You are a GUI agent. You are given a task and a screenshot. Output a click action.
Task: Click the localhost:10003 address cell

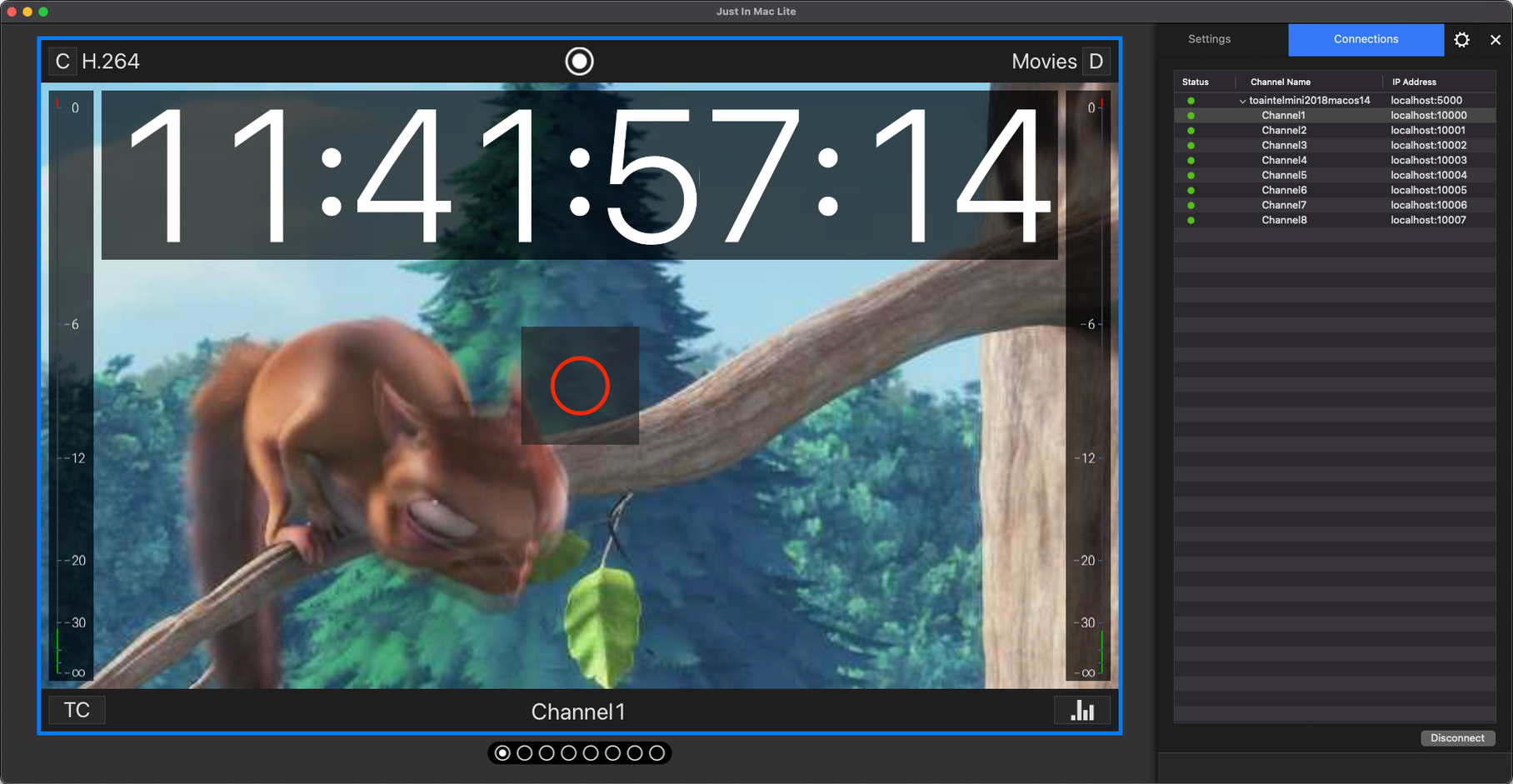tap(1429, 161)
